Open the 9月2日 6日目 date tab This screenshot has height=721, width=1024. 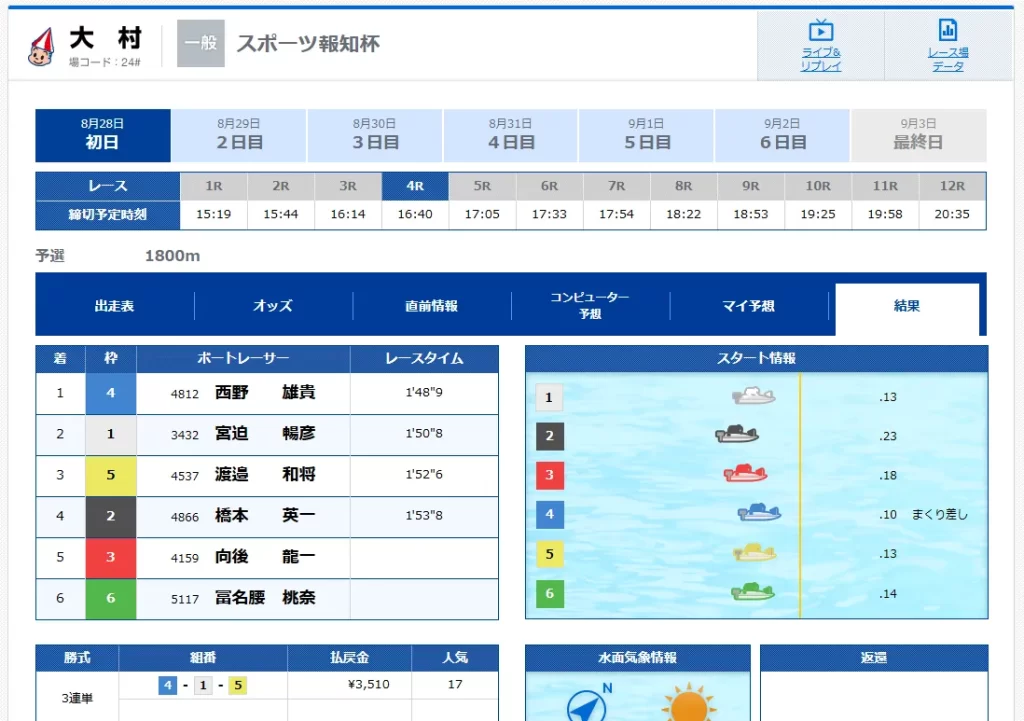coord(781,134)
